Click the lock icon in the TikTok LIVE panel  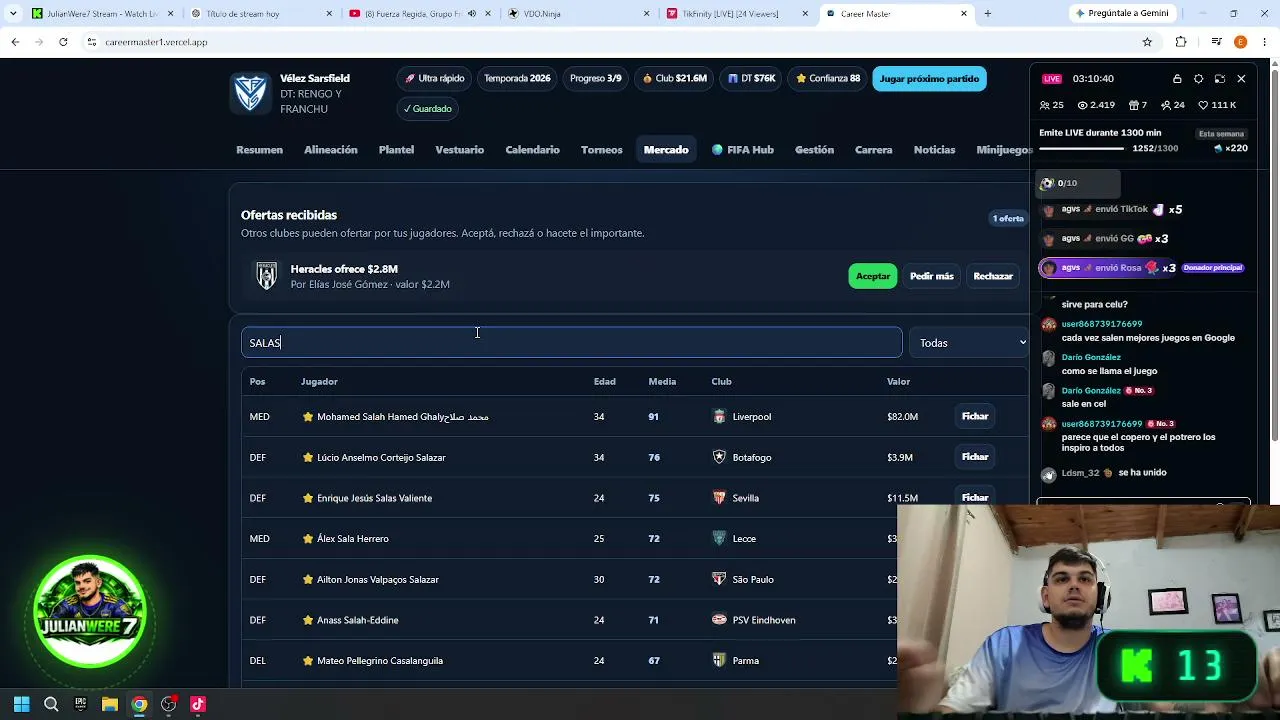pyautogui.click(x=1177, y=79)
